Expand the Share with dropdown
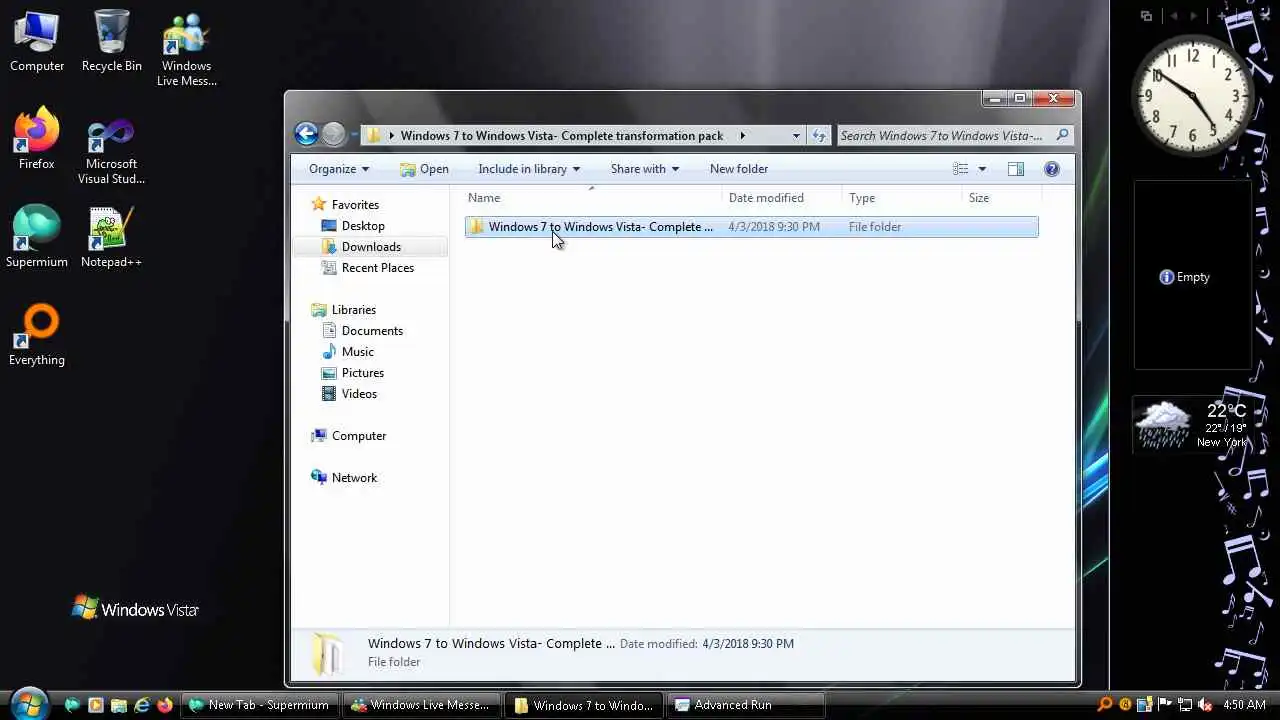This screenshot has height=720, width=1280. [x=645, y=169]
